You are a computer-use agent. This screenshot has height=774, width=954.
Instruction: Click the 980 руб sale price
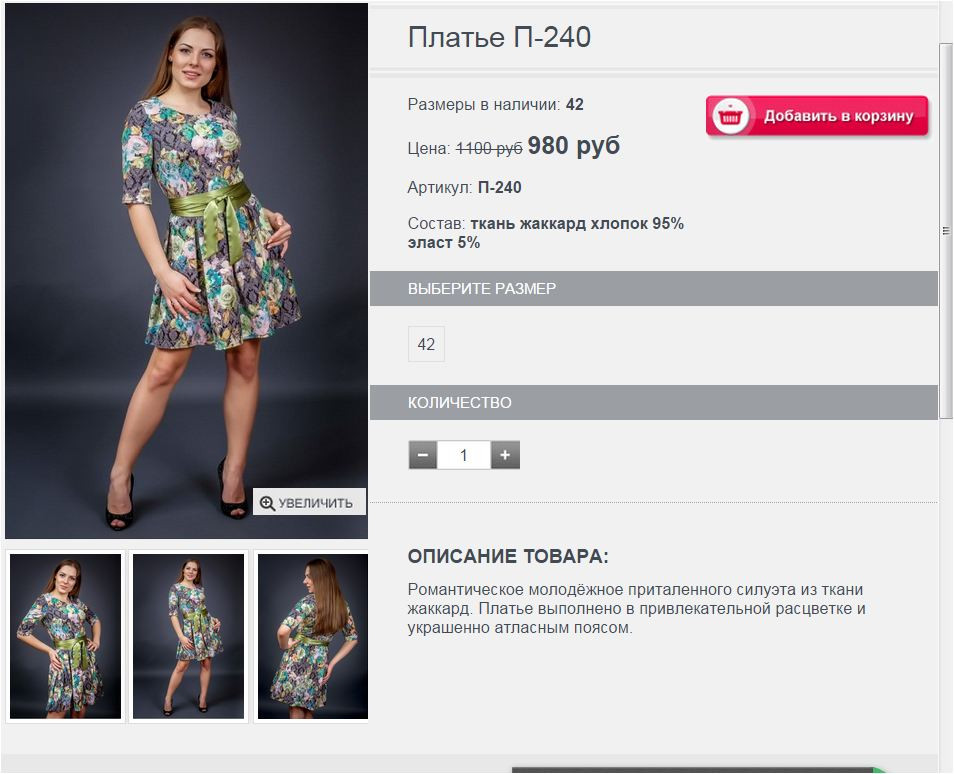[x=574, y=145]
